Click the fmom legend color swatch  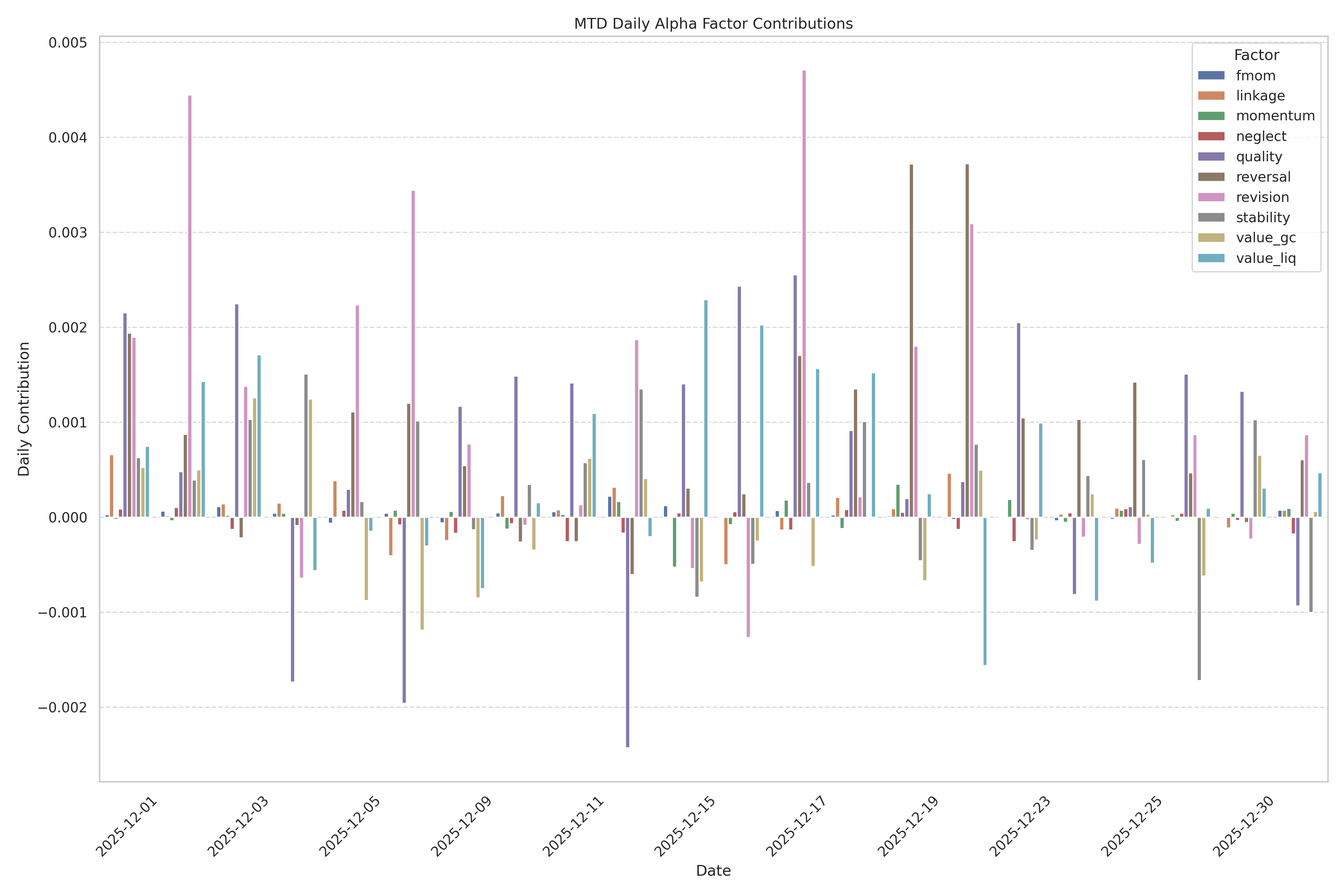[1211, 76]
